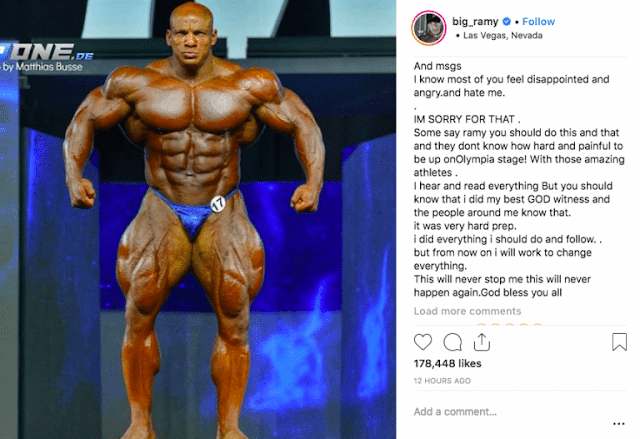The width and height of the screenshot is (640, 439).
Task: Open the 12 hours ago timestamp
Action: pyautogui.click(x=442, y=381)
